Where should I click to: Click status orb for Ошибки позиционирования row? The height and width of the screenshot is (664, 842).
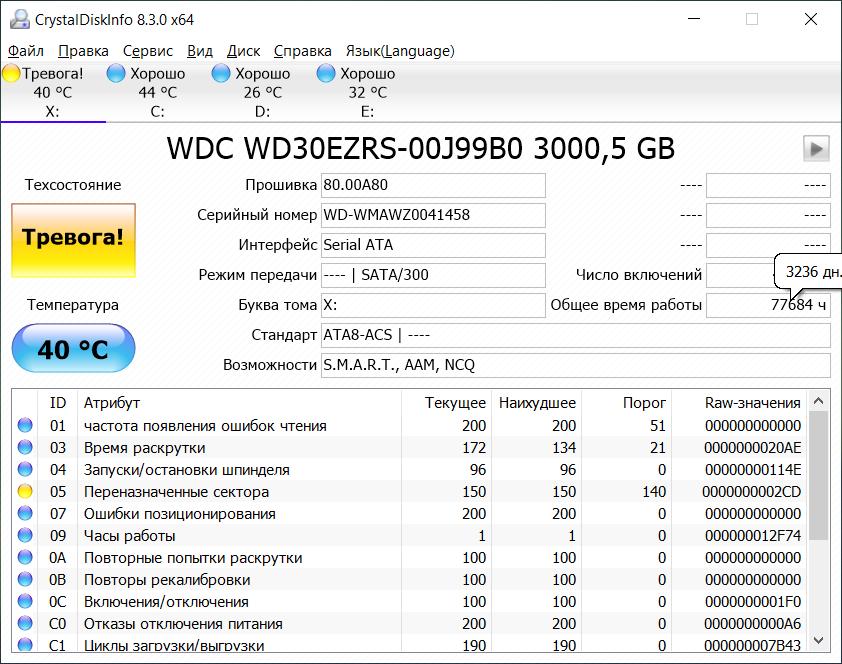point(25,514)
